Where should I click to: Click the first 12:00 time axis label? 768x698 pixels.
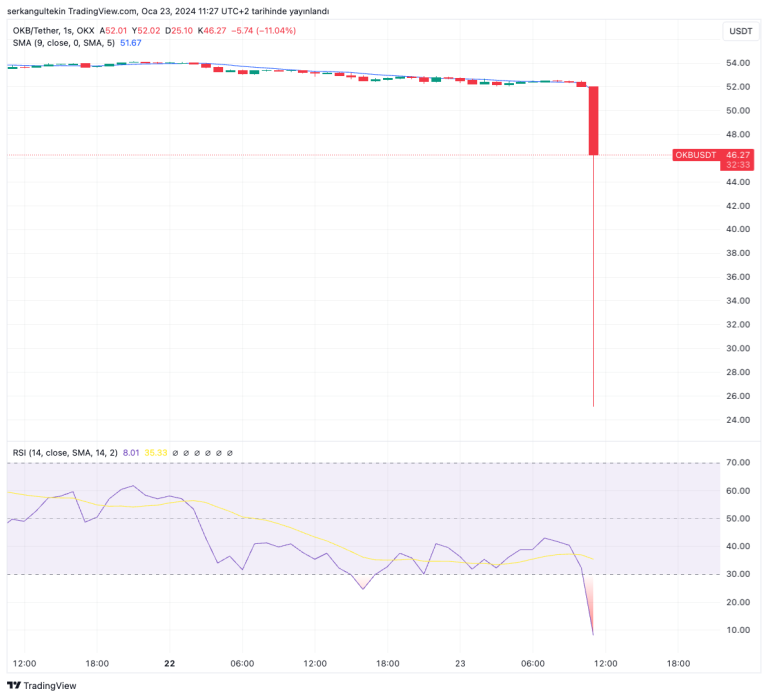click(x=24, y=663)
